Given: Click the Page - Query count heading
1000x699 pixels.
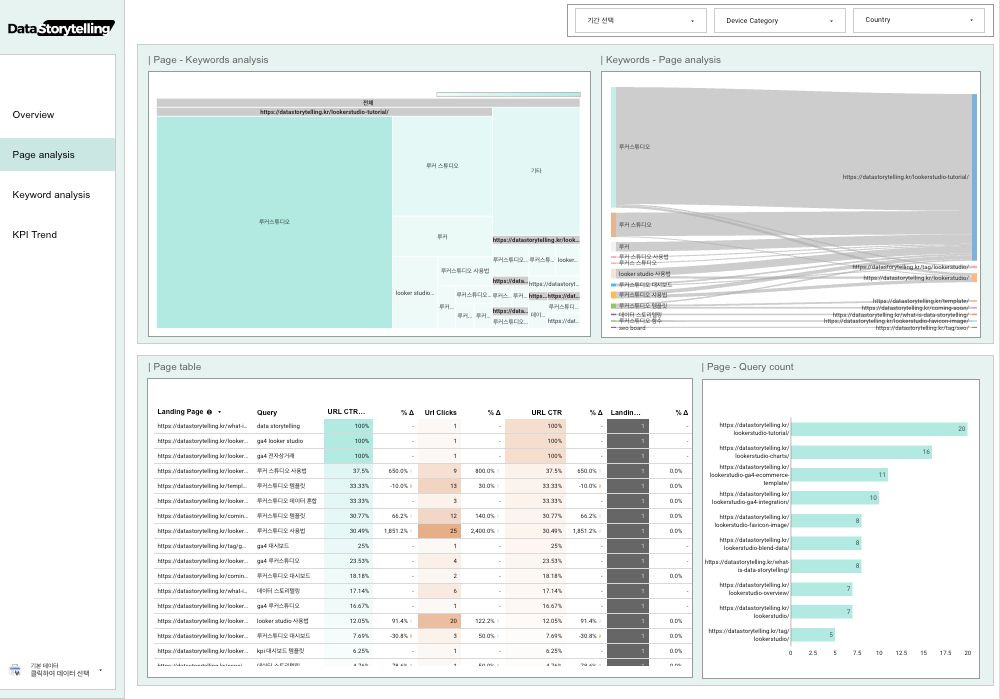Looking at the screenshot, I should pyautogui.click(x=749, y=367).
